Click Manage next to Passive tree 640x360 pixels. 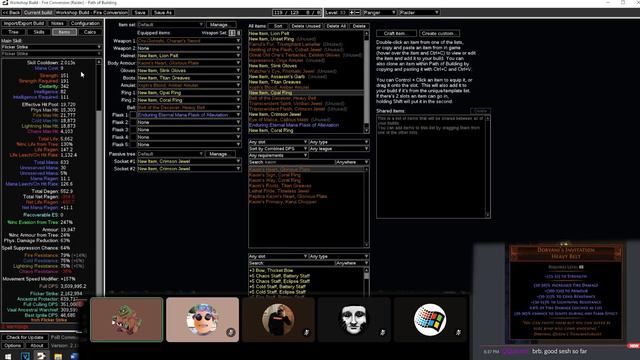[x=220, y=154]
